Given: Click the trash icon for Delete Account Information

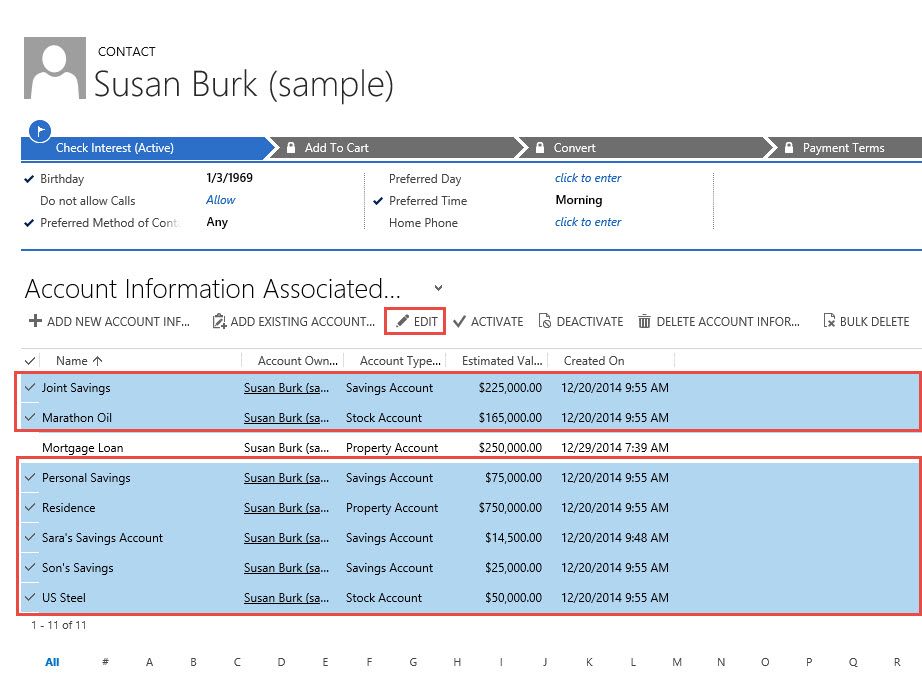Looking at the screenshot, I should (x=645, y=321).
